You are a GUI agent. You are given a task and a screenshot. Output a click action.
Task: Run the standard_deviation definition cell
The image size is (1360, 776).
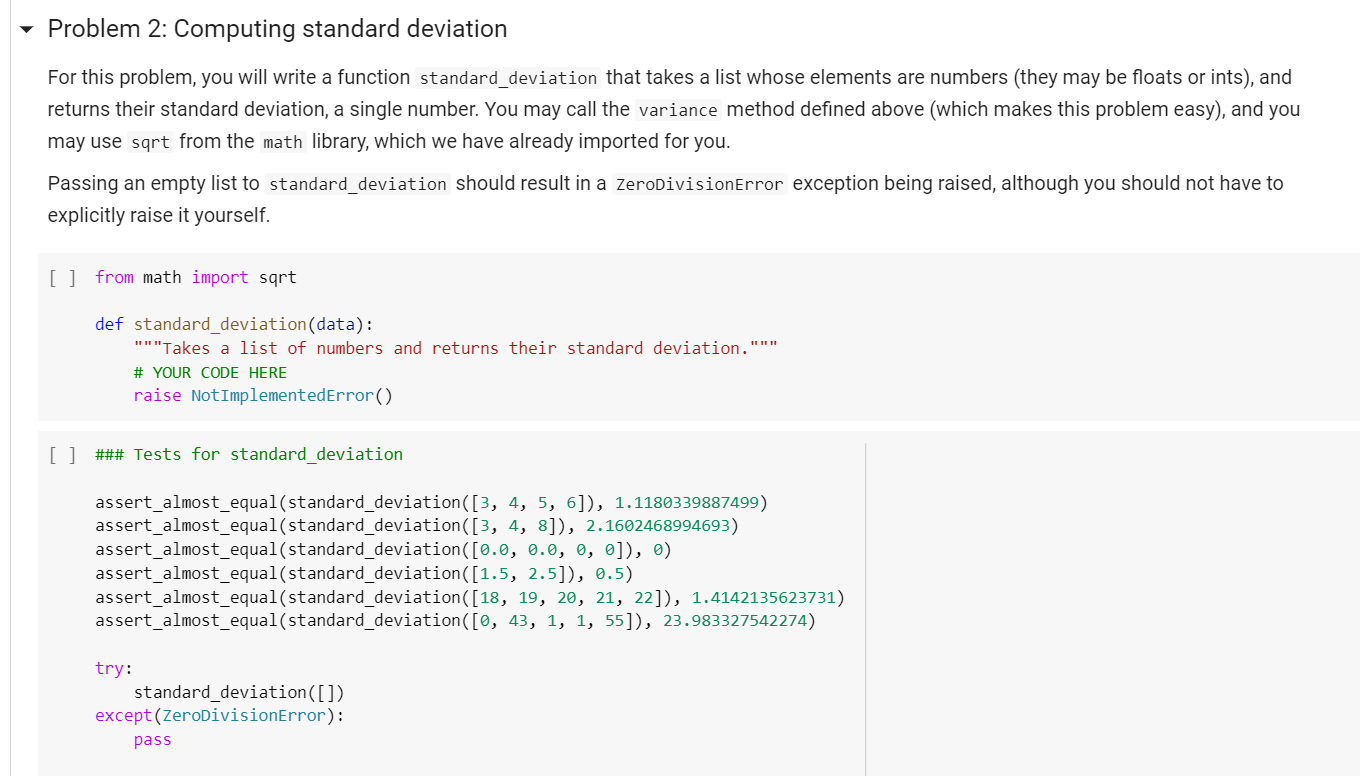coord(61,277)
